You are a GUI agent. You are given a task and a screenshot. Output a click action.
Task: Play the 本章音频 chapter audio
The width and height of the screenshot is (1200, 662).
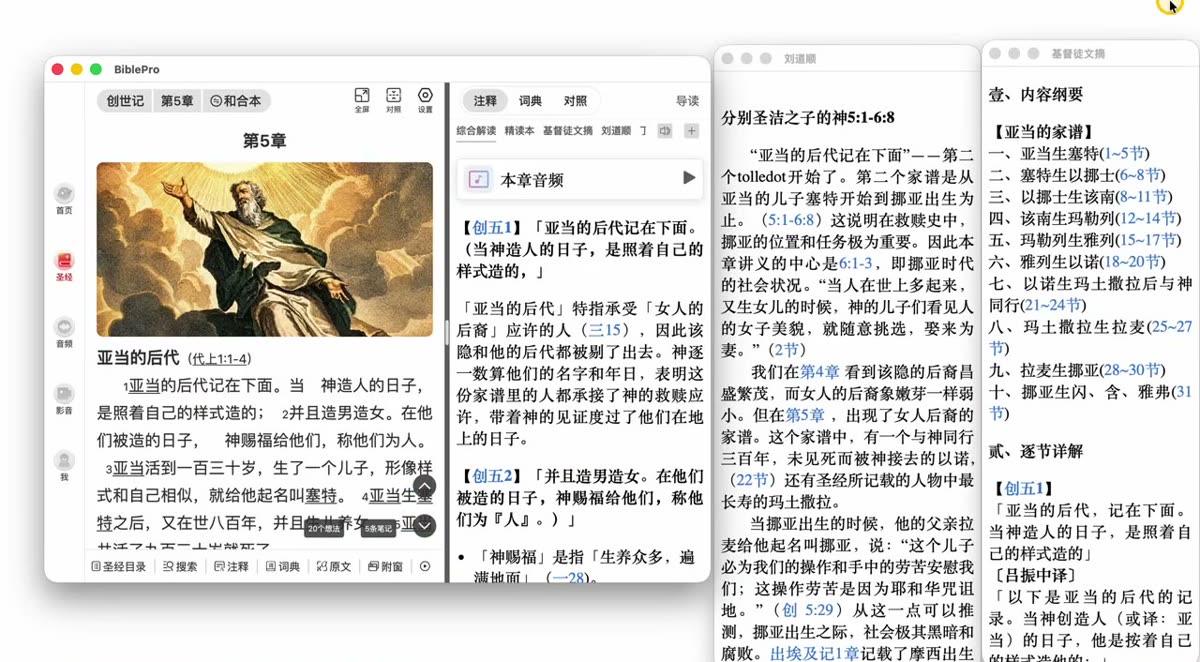tap(688, 178)
